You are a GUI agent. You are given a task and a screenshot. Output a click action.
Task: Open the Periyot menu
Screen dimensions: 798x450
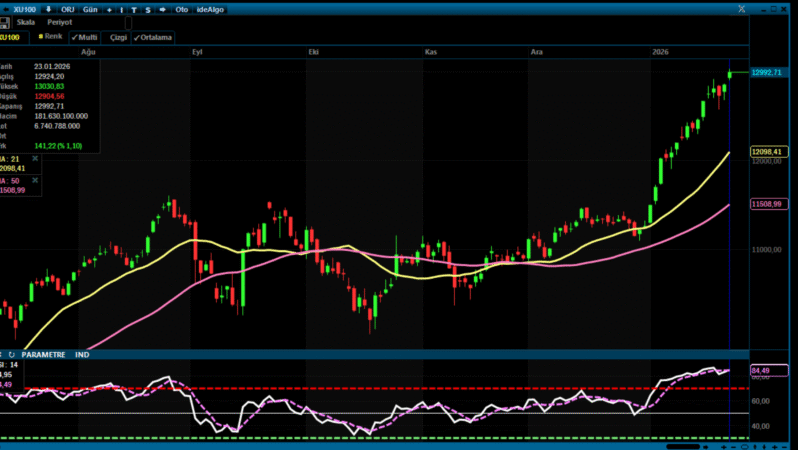coord(59,22)
